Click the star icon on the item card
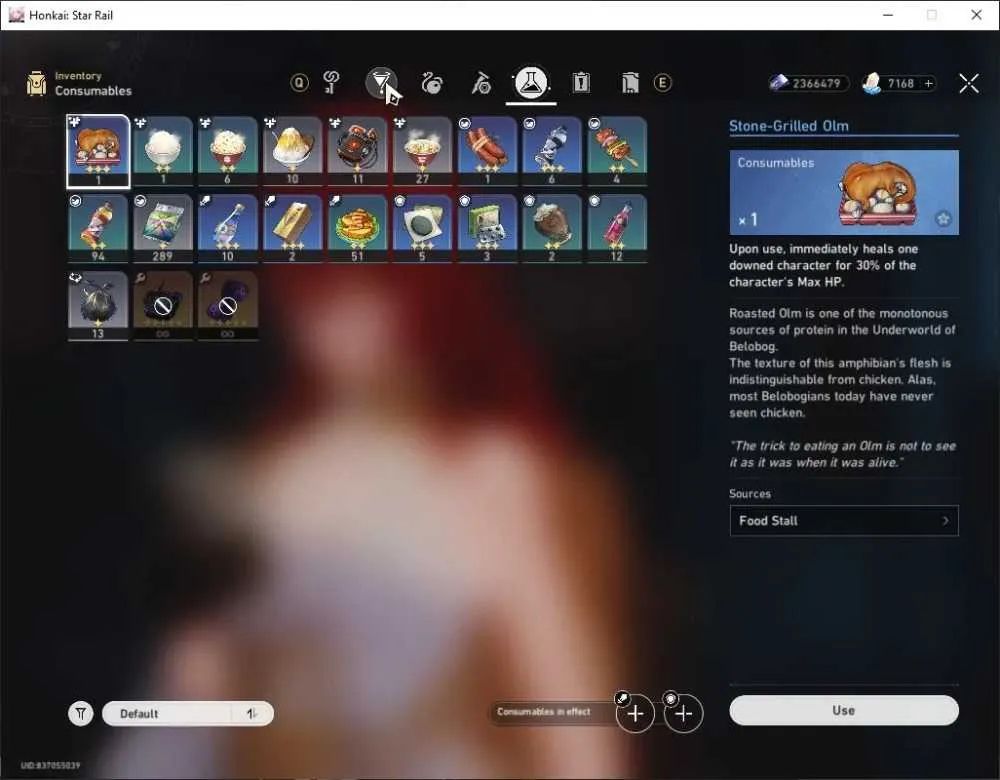The width and height of the screenshot is (1000, 780). pos(943,219)
